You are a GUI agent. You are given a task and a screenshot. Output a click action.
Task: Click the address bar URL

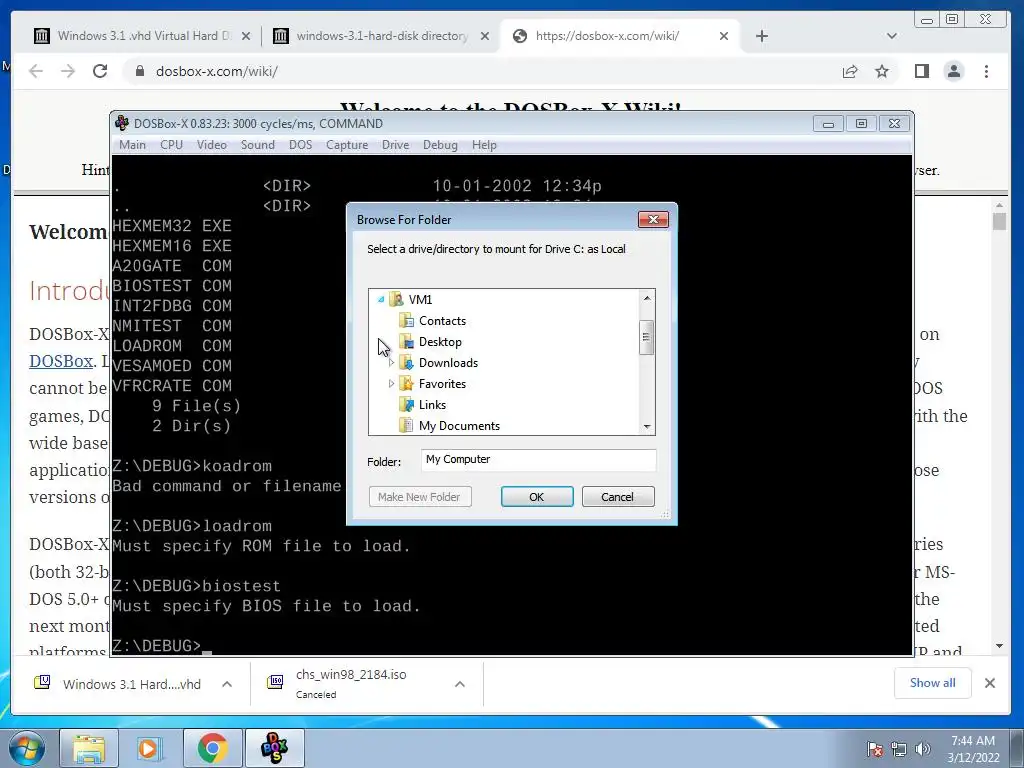click(x=217, y=71)
